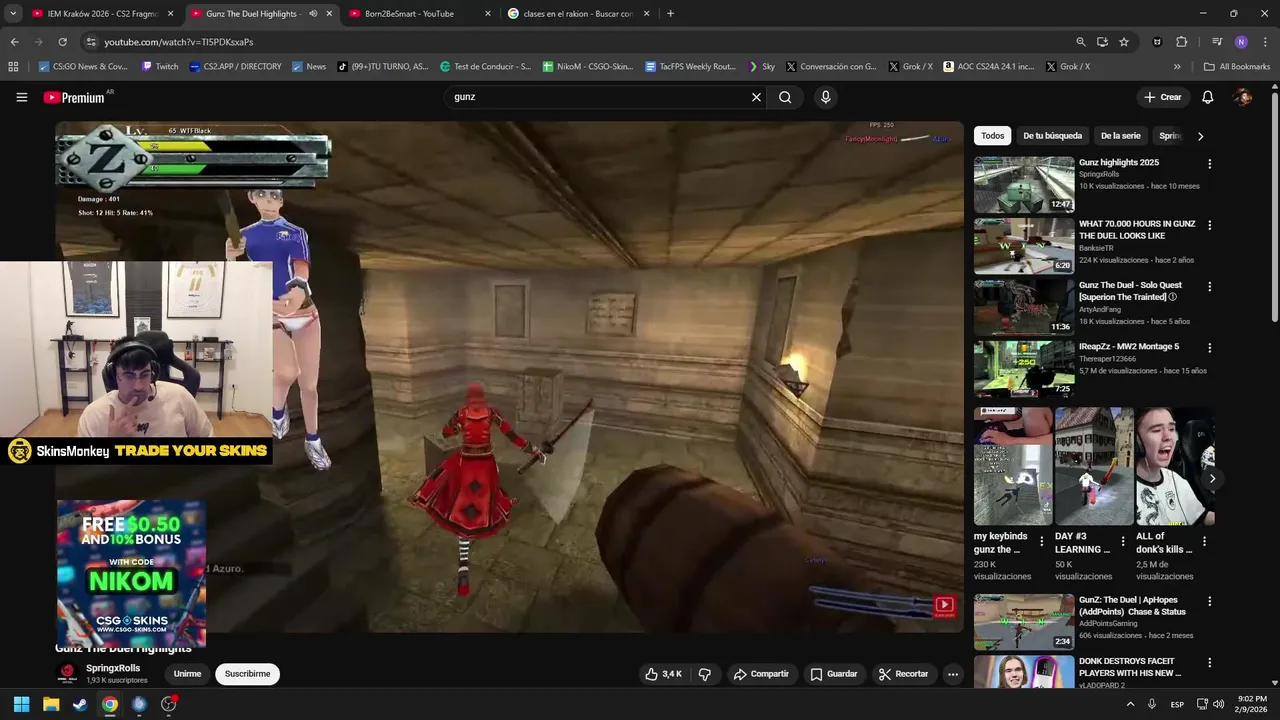
Task: Open the YouTube account avatar menu
Action: click(x=1242, y=97)
